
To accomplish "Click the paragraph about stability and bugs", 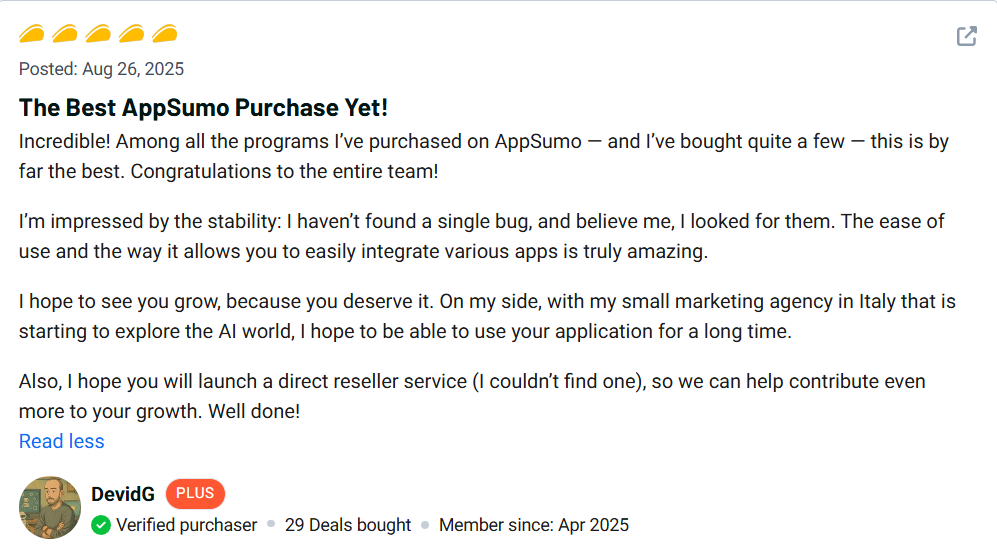I will [x=481, y=236].
